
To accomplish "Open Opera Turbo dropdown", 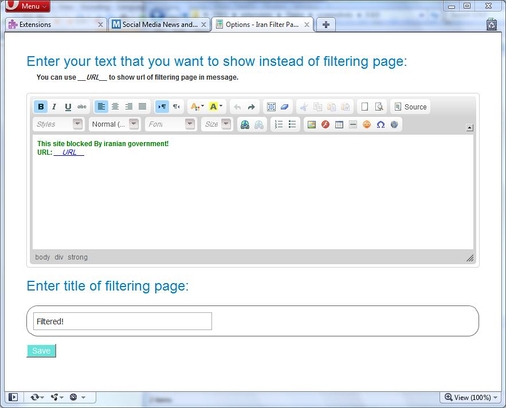I will [x=77, y=397].
